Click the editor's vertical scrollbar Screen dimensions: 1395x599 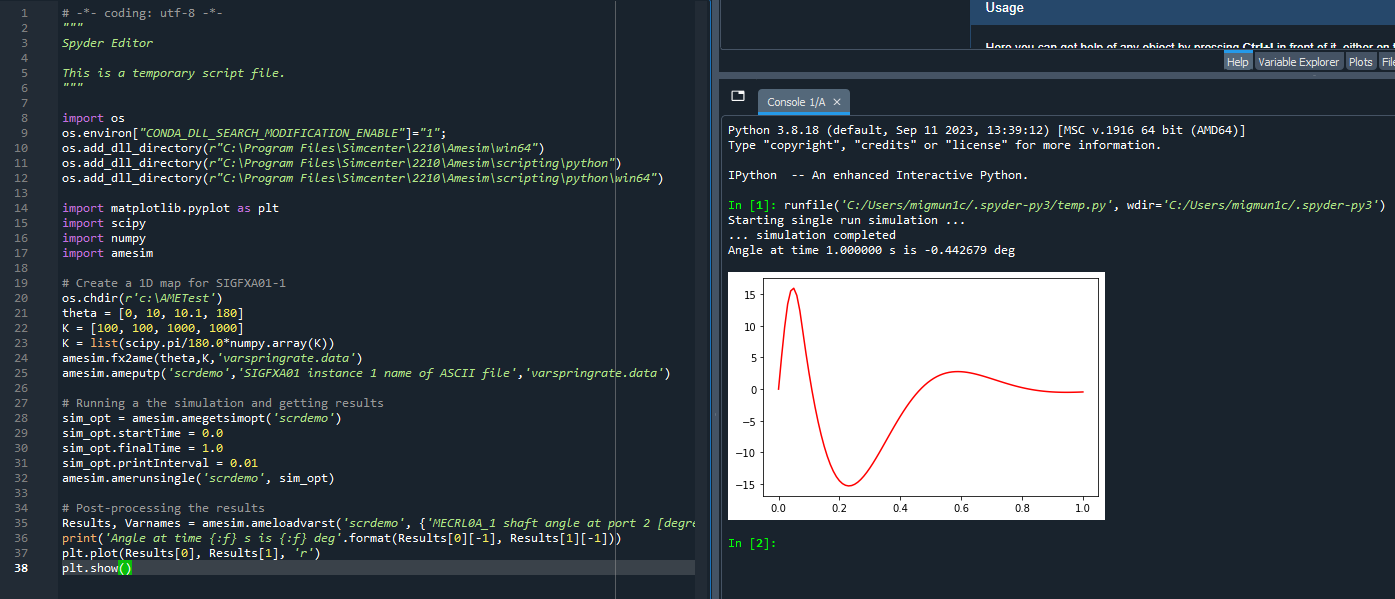tap(702, 300)
